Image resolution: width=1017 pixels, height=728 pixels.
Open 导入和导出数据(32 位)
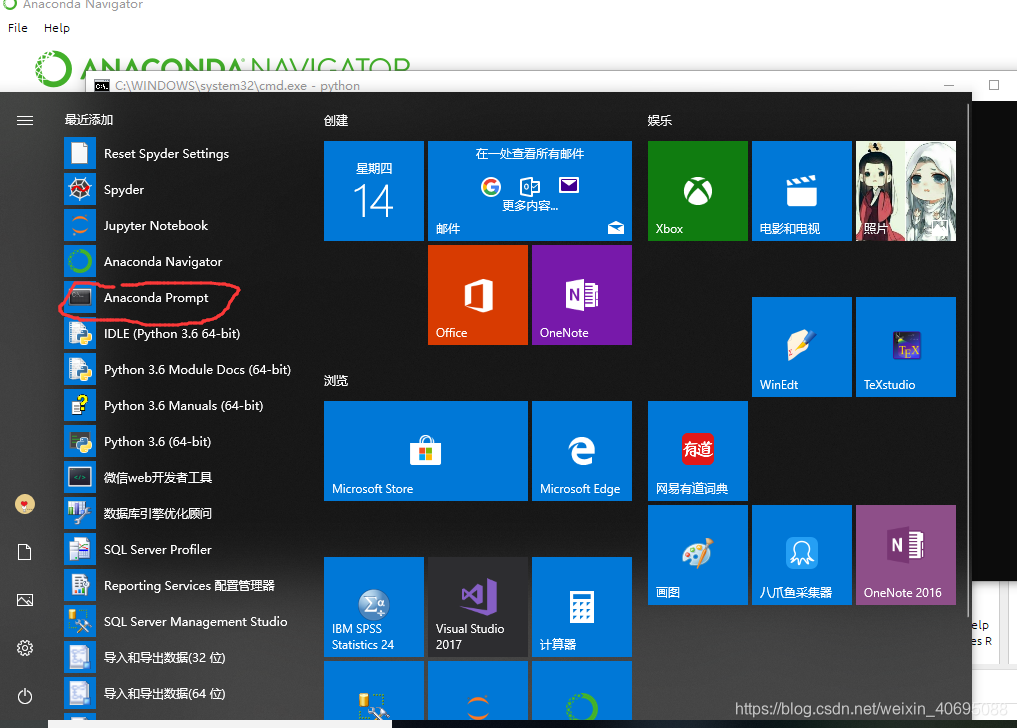(178, 658)
